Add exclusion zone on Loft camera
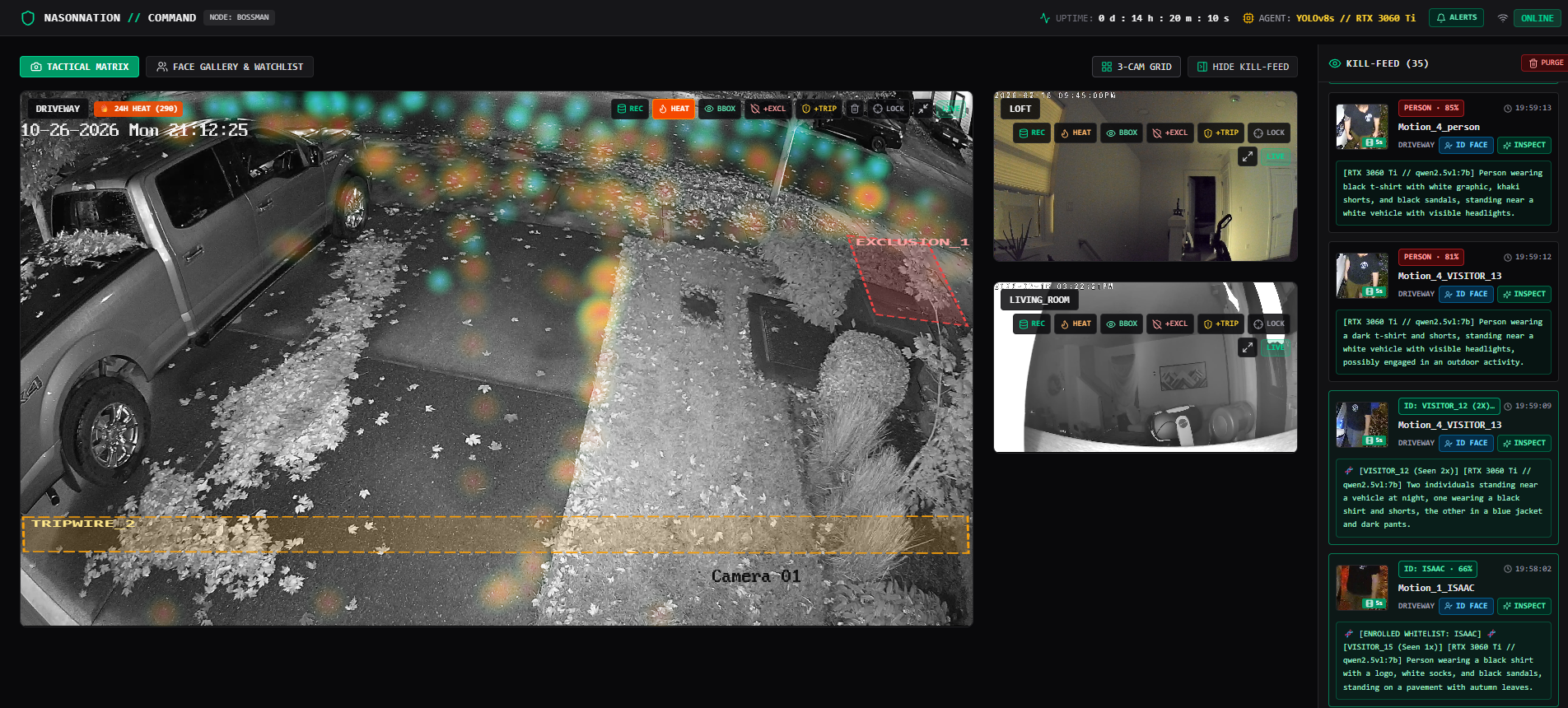1568x708 pixels. point(1169,133)
